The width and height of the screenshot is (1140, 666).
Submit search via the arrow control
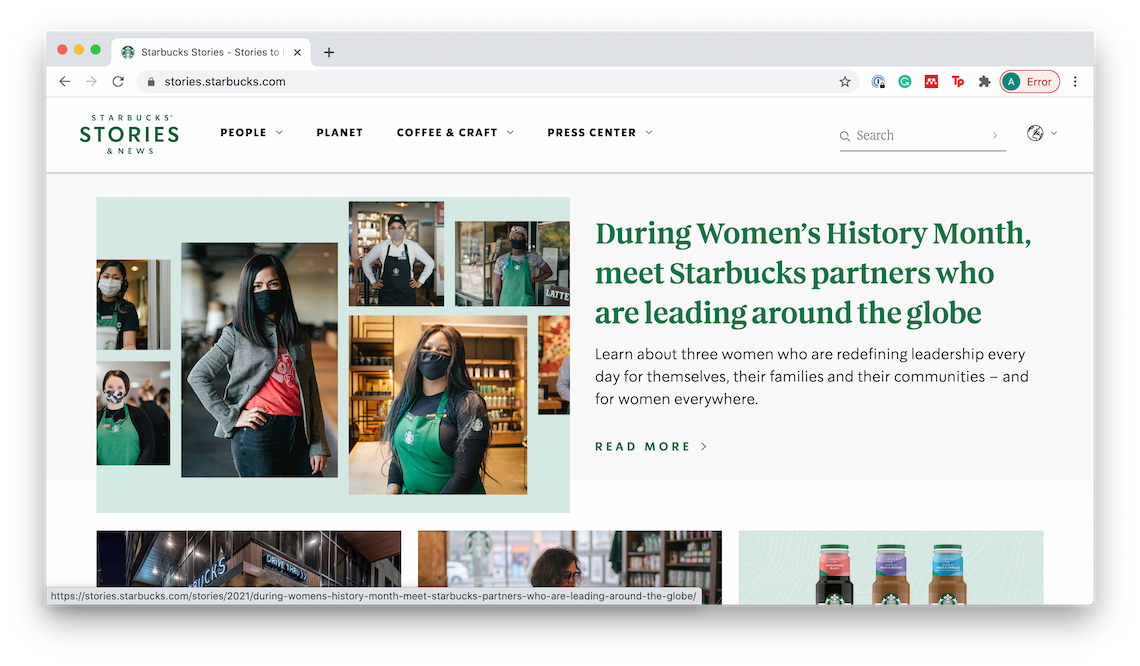[x=995, y=134]
